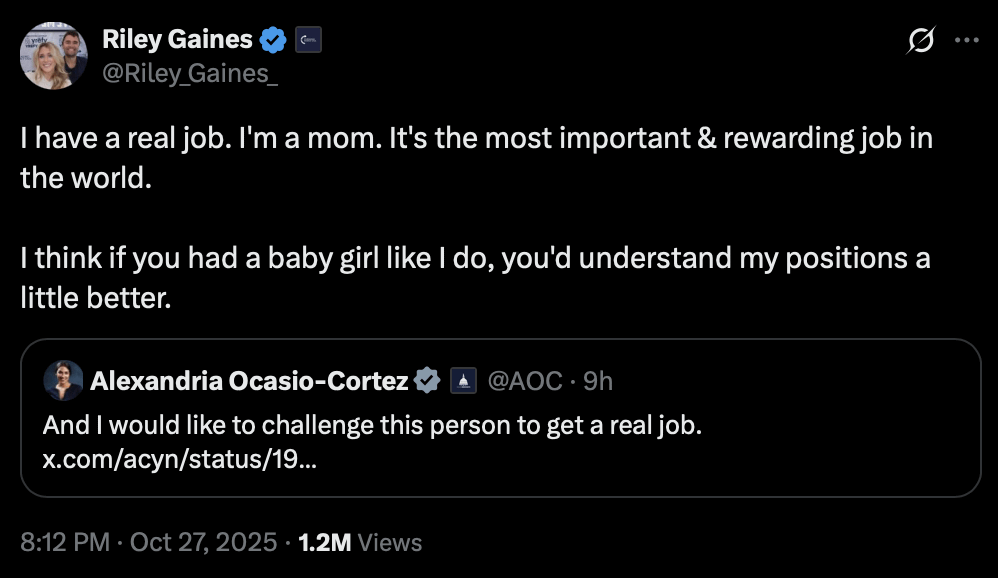
Task: Click the "I have a real job" paragraph
Action: point(476,157)
